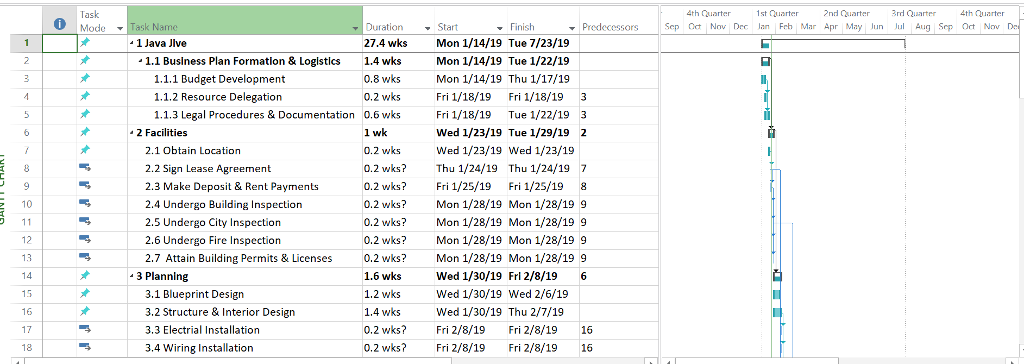1024x364 pixels.
Task: Click predecessor cell '16' for Wiring Installation
Action: 618,347
